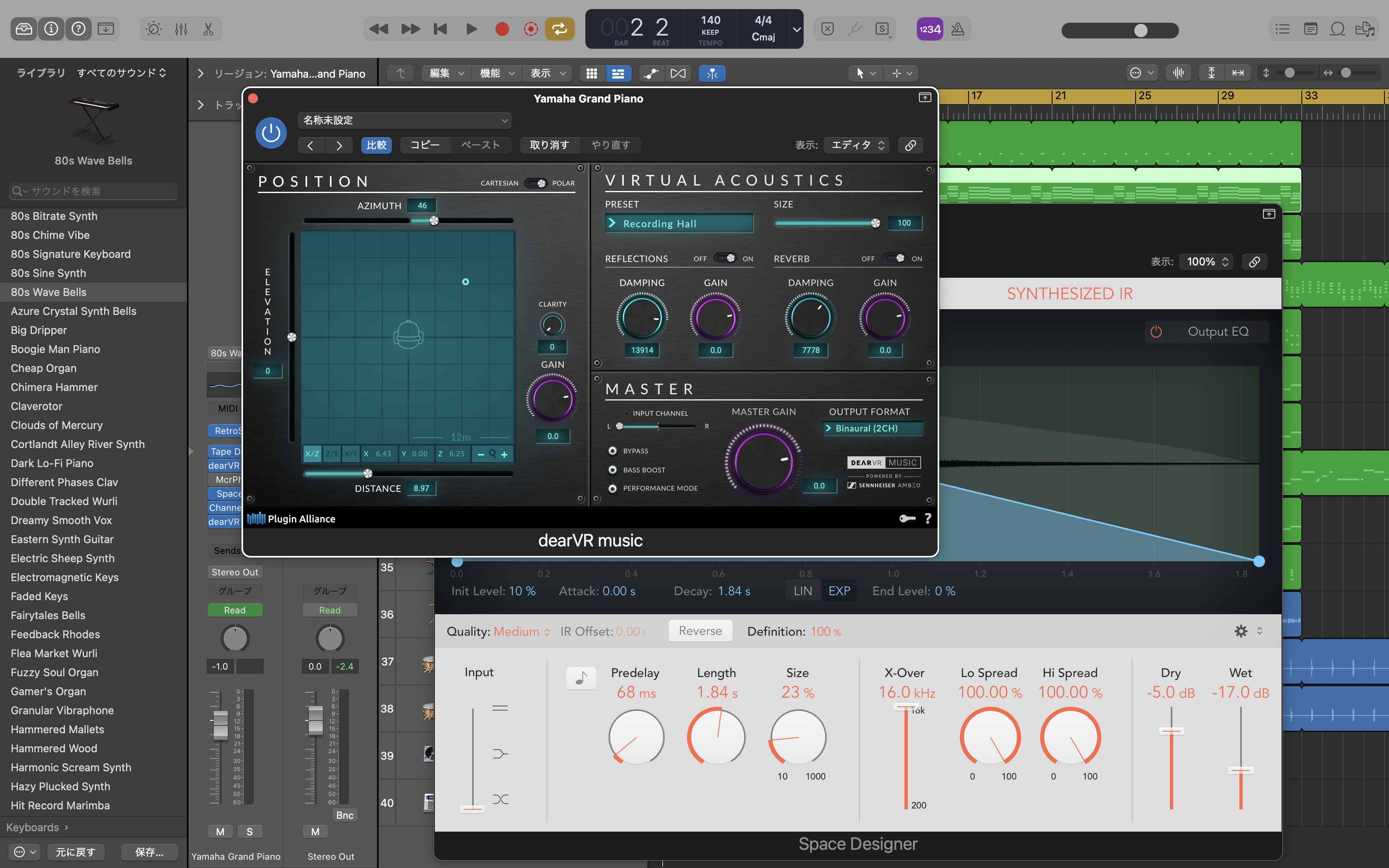This screenshot has width=1389, height=868.
Task: Open the Loop Browser icon
Action: 1338,29
